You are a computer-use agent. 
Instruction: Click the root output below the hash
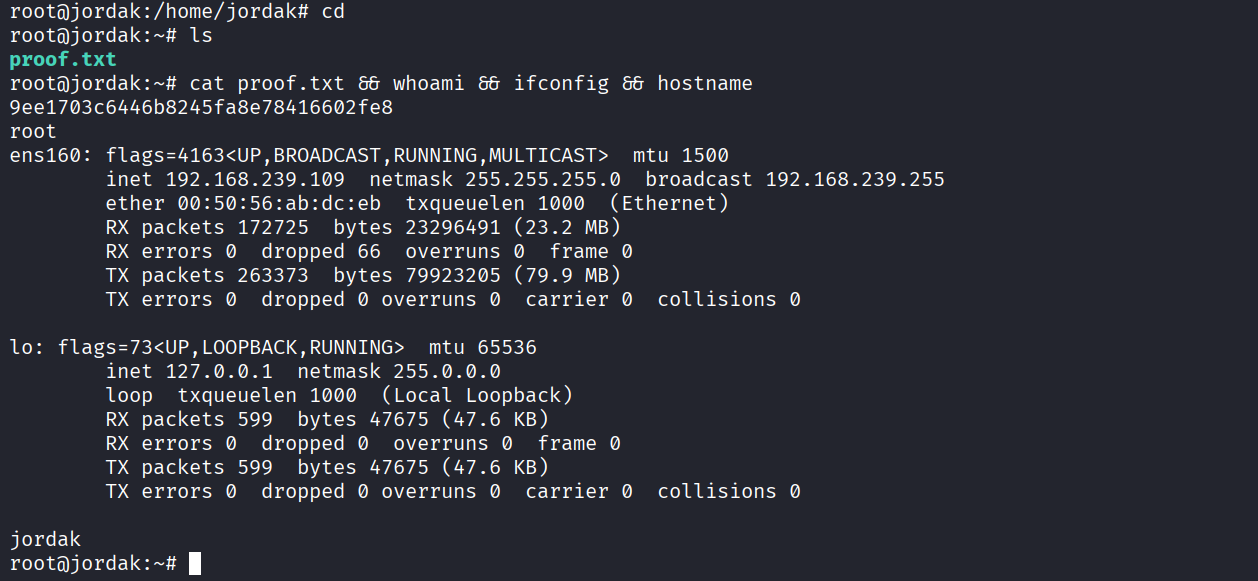[33, 132]
